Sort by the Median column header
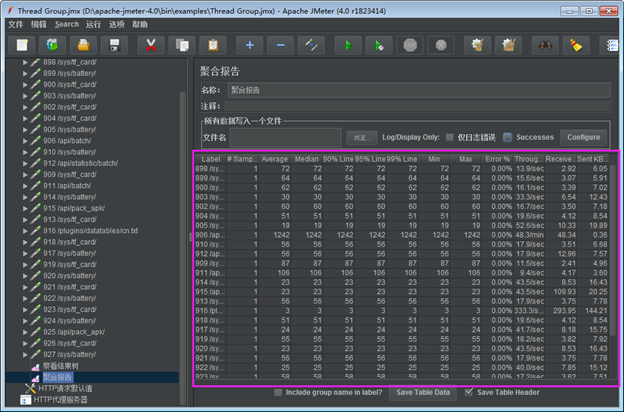The height and width of the screenshot is (412, 624). pos(306,159)
